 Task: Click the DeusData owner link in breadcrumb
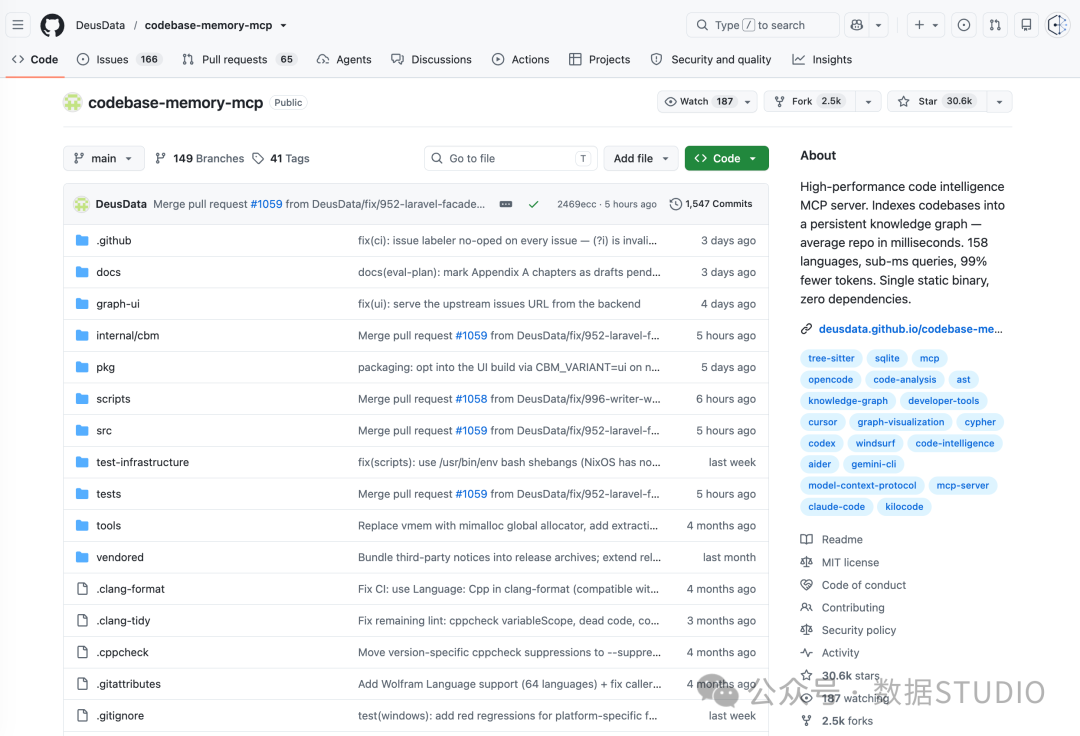(101, 25)
